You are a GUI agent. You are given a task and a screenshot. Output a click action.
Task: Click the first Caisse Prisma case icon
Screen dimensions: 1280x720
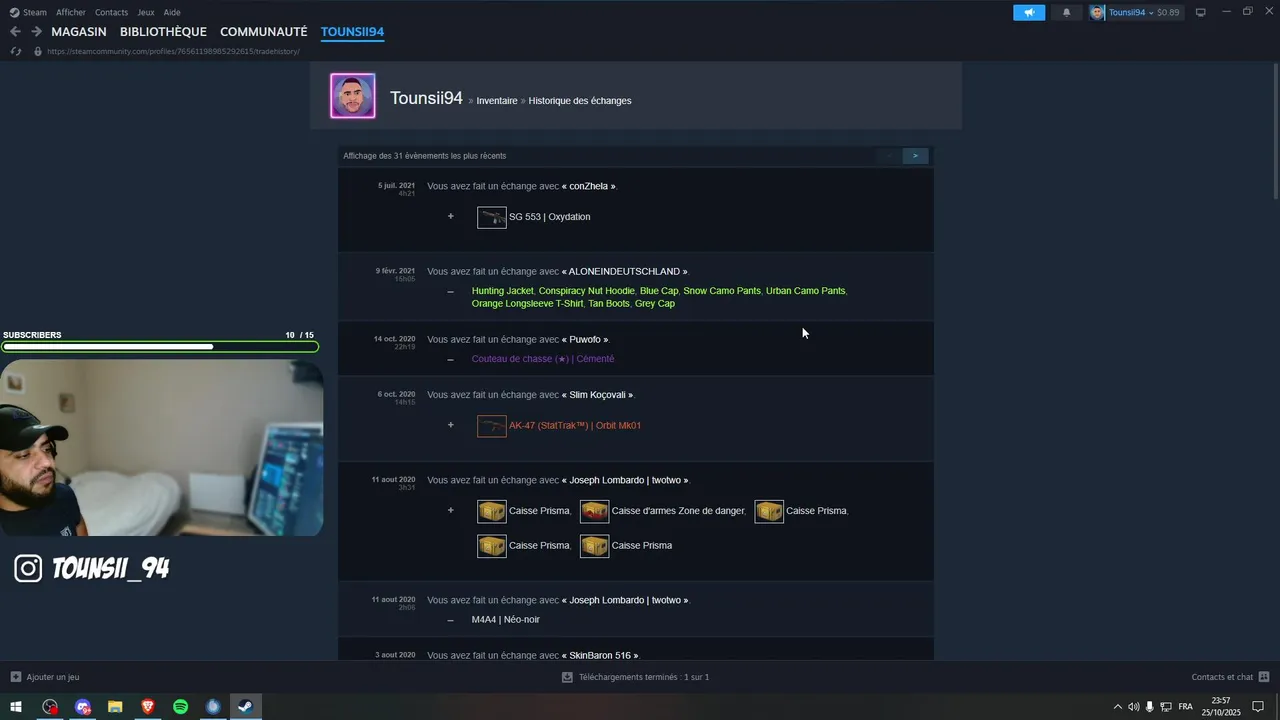coord(491,511)
